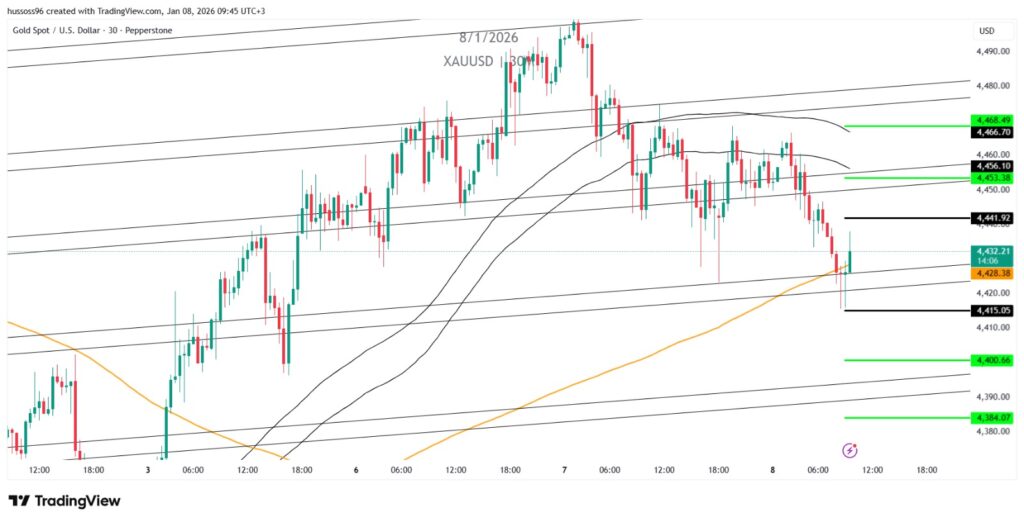Click the TradingView logo at bottom left
The width and height of the screenshot is (1024, 522).
tap(64, 501)
